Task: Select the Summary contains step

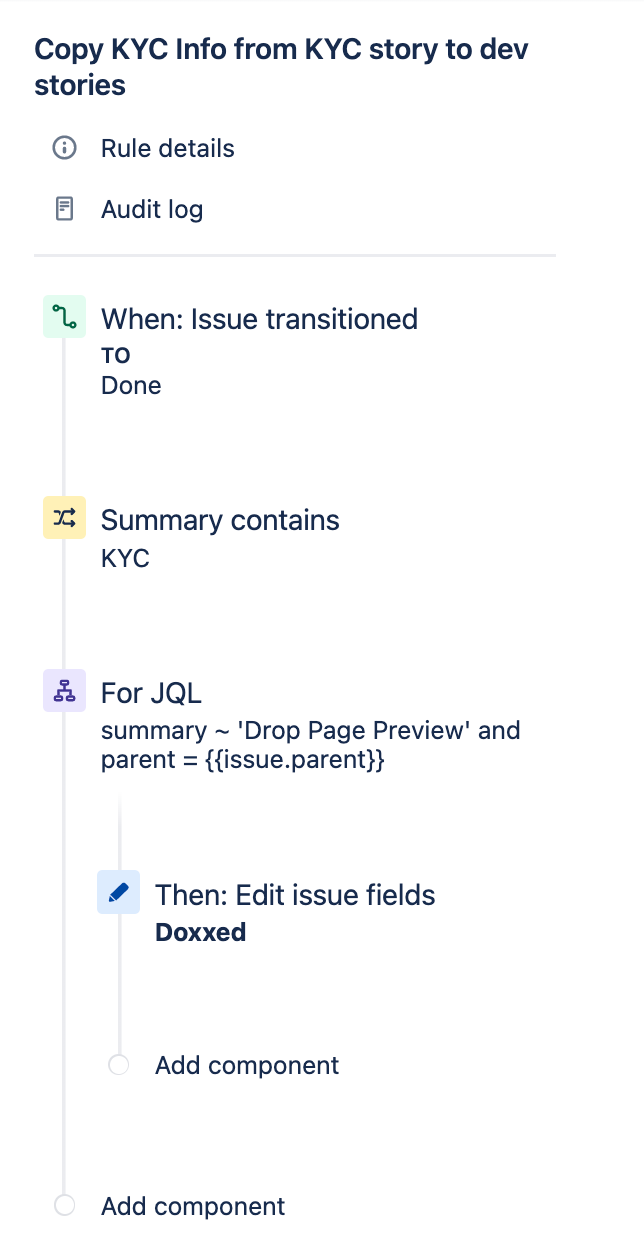Action: click(220, 520)
